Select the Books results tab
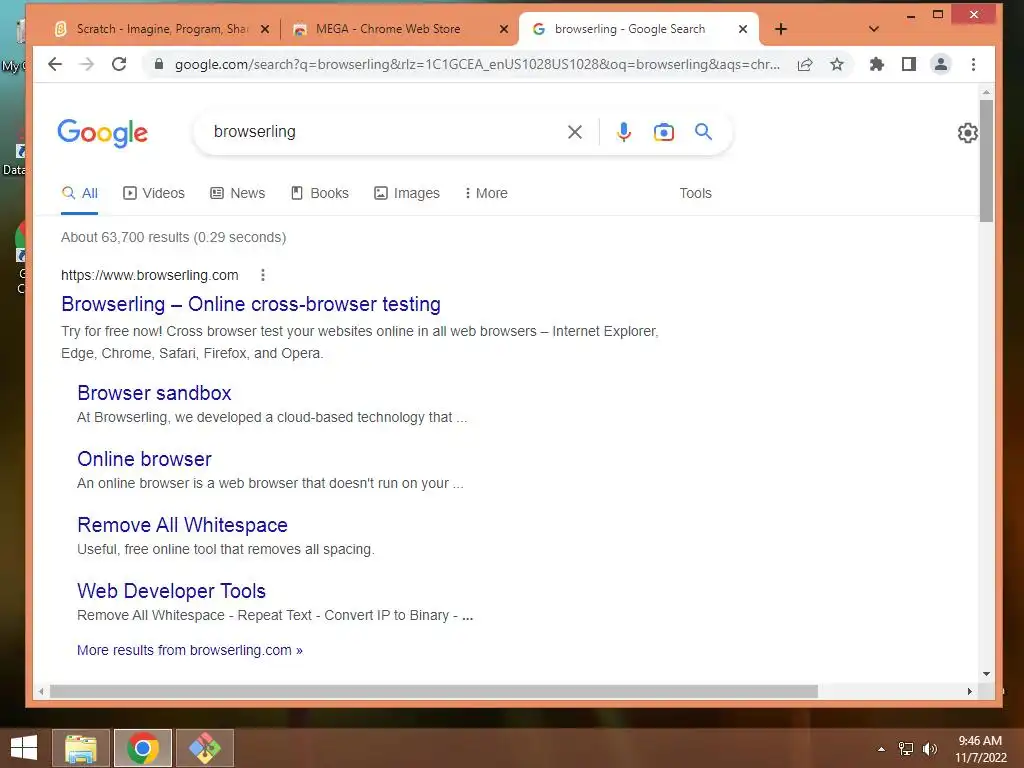1024x768 pixels. pos(320,193)
